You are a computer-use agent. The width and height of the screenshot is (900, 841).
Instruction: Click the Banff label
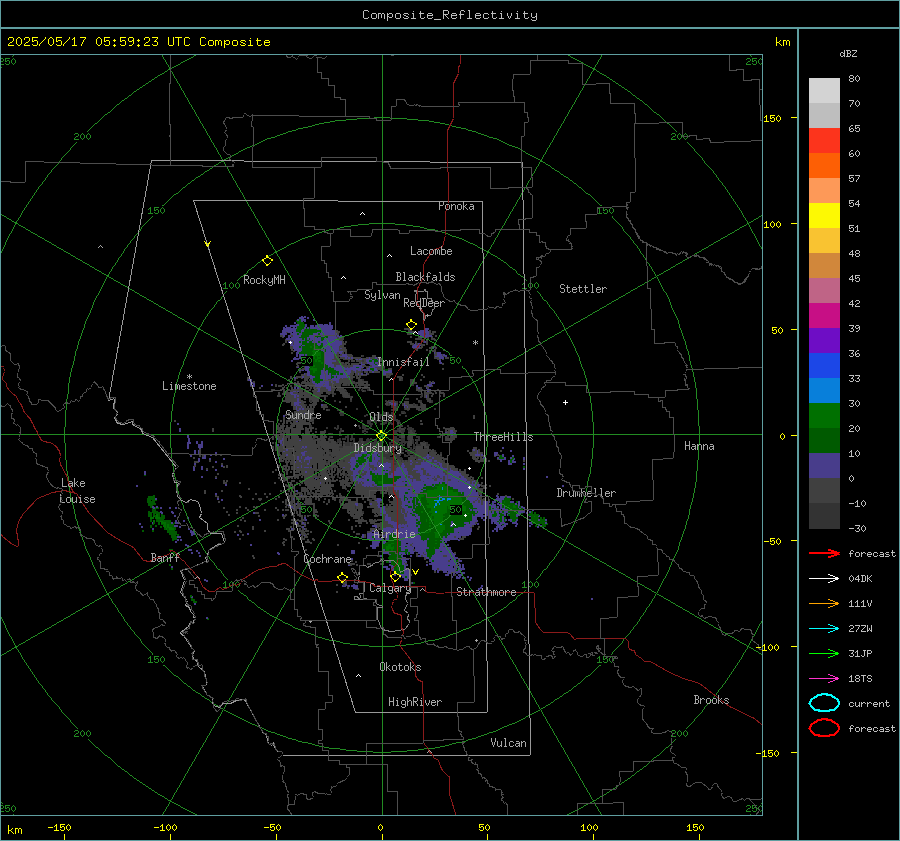tap(165, 558)
